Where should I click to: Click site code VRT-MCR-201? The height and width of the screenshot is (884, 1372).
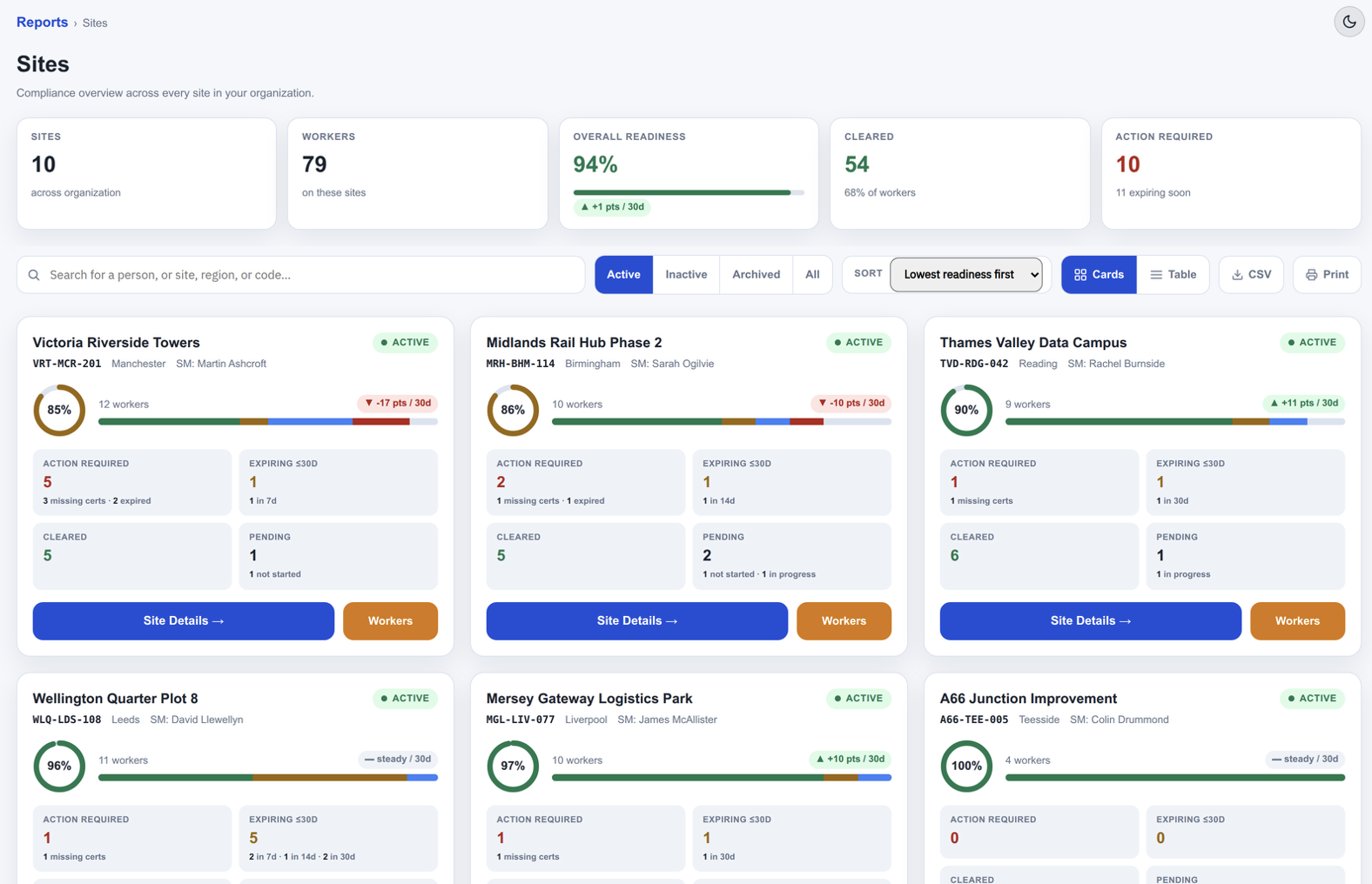pyautogui.click(x=67, y=364)
